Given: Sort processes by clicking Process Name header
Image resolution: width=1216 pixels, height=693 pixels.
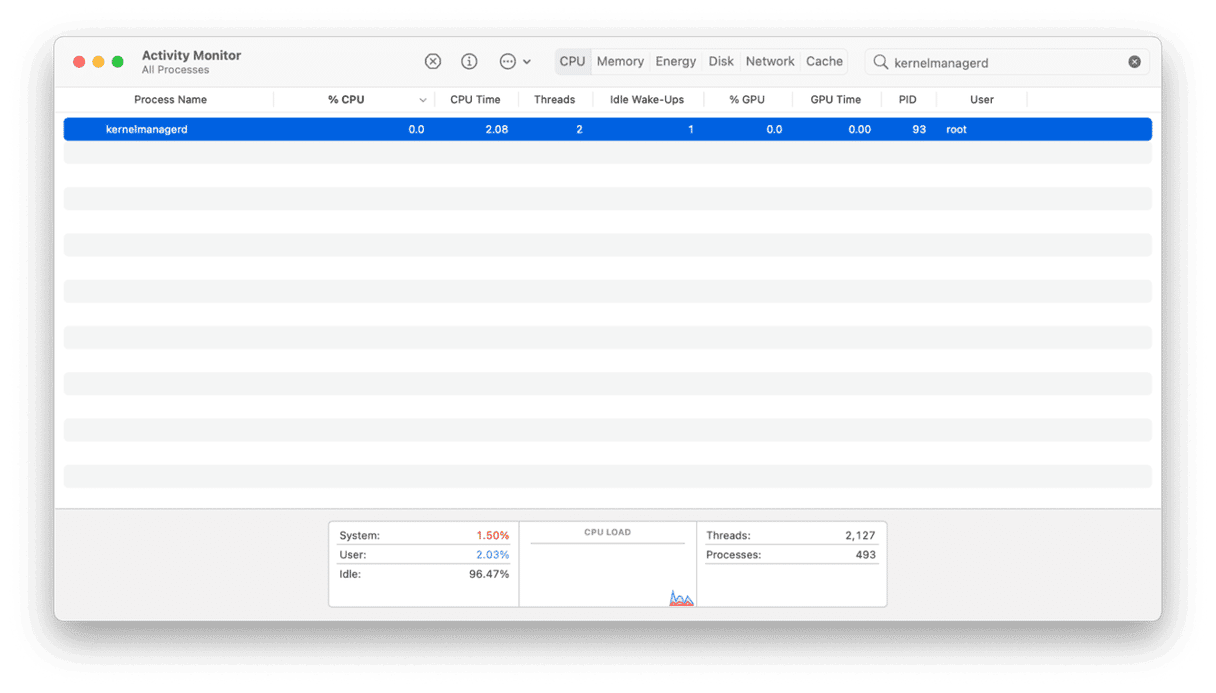Looking at the screenshot, I should pyautogui.click(x=171, y=99).
